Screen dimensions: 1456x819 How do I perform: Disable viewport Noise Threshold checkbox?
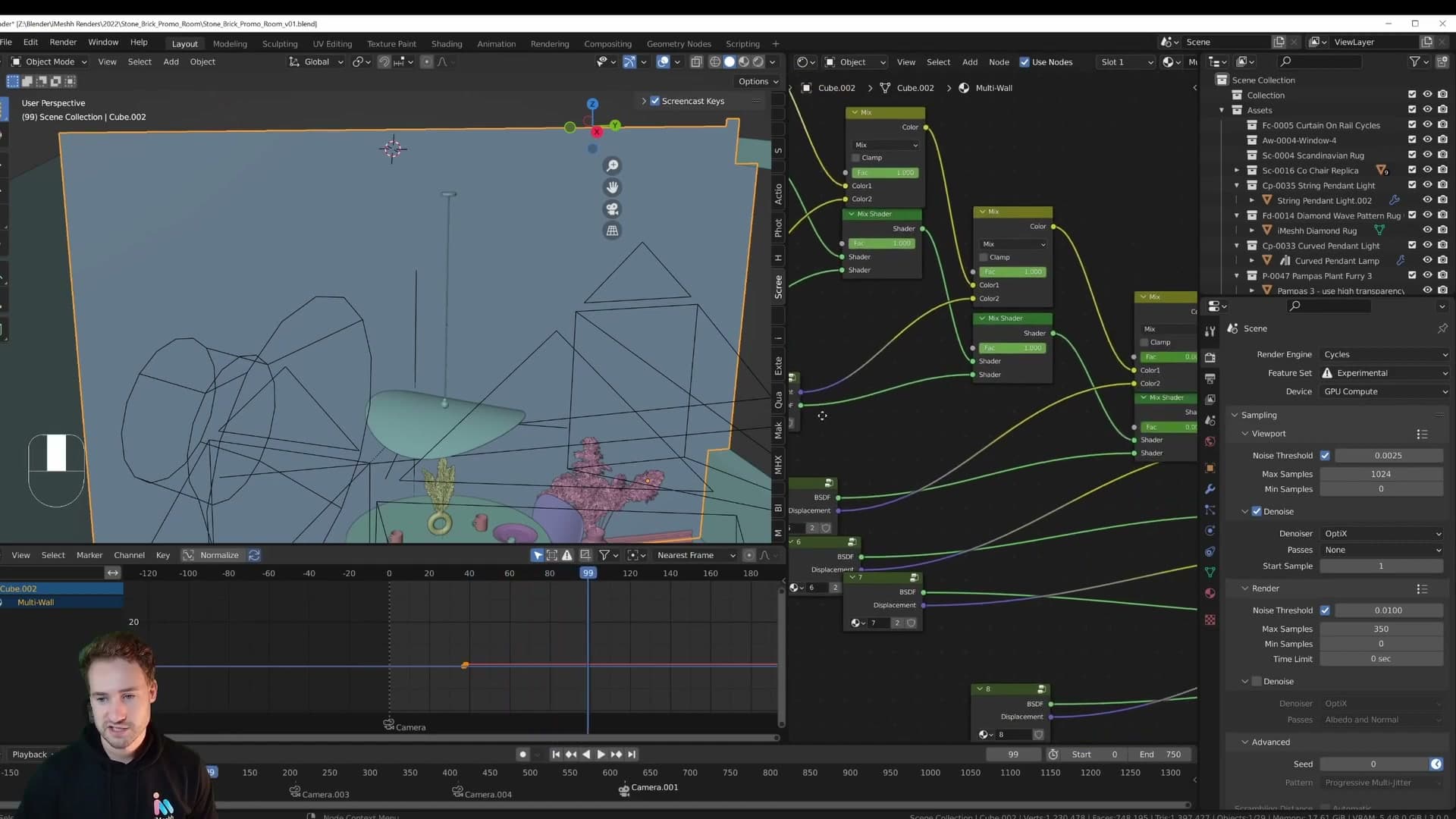(x=1325, y=456)
